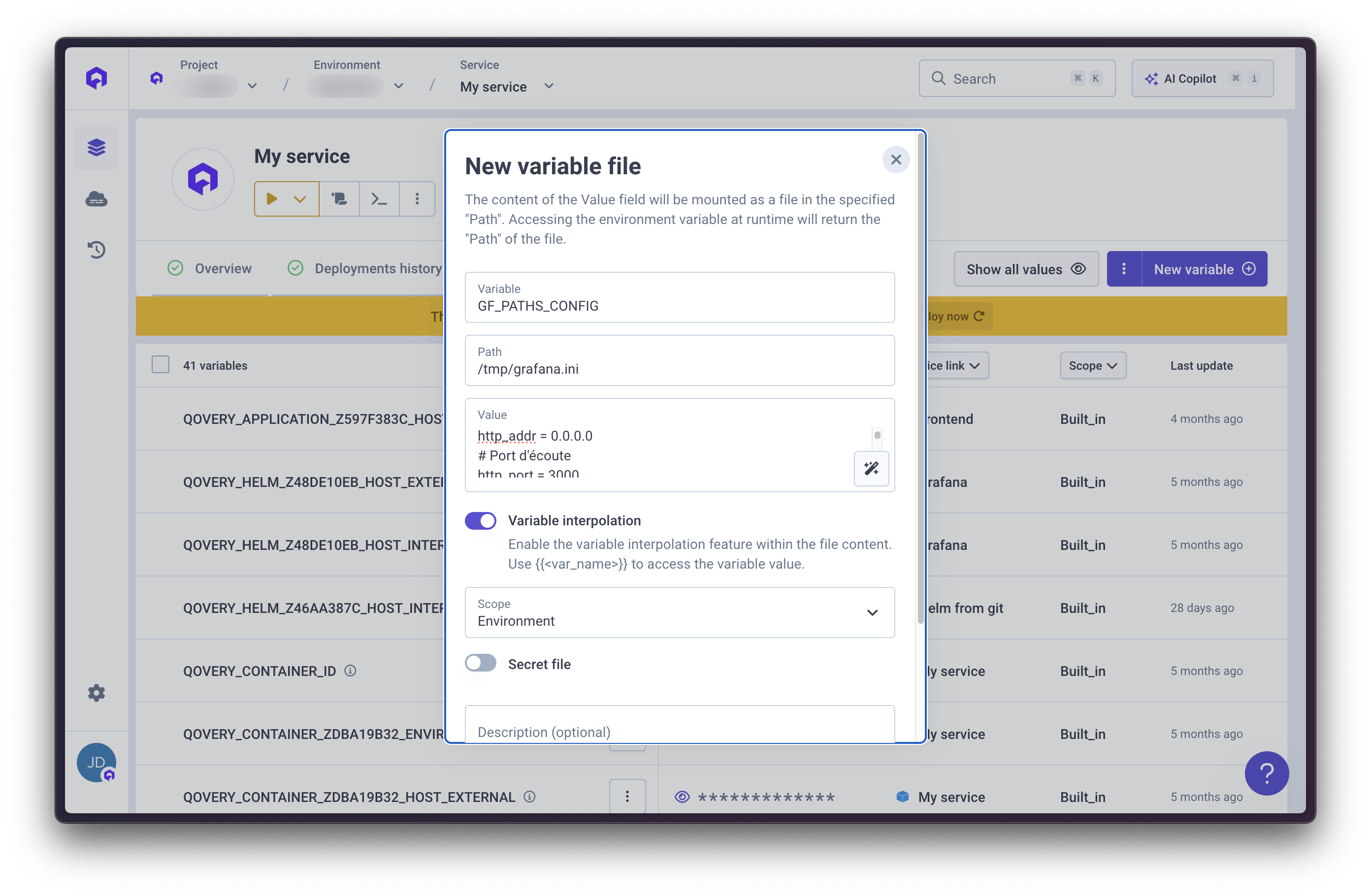
Task: Click the magic wand icon in Value field
Action: 871,469
